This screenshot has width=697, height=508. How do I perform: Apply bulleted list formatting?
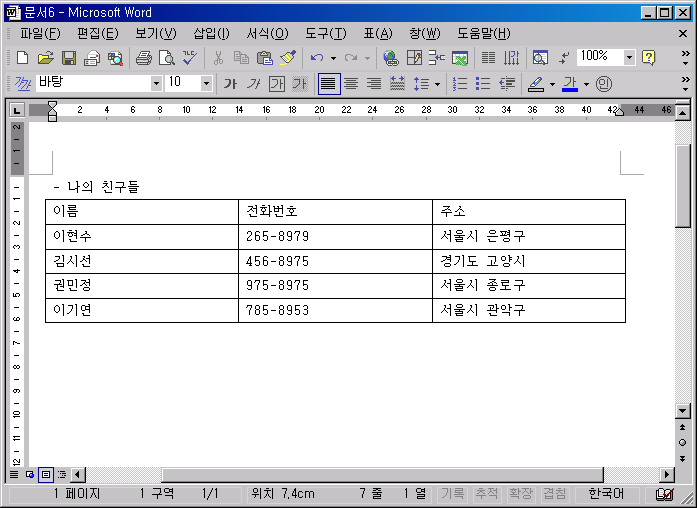pos(483,84)
